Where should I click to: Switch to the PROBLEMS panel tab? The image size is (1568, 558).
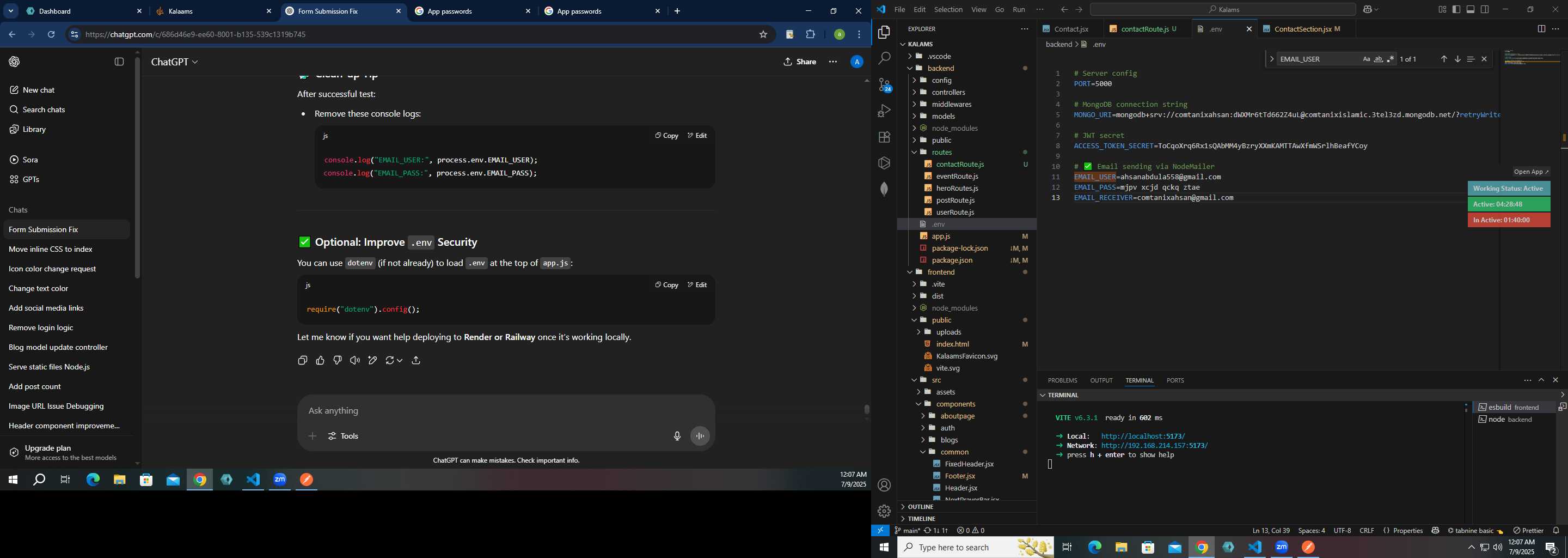pos(1062,380)
